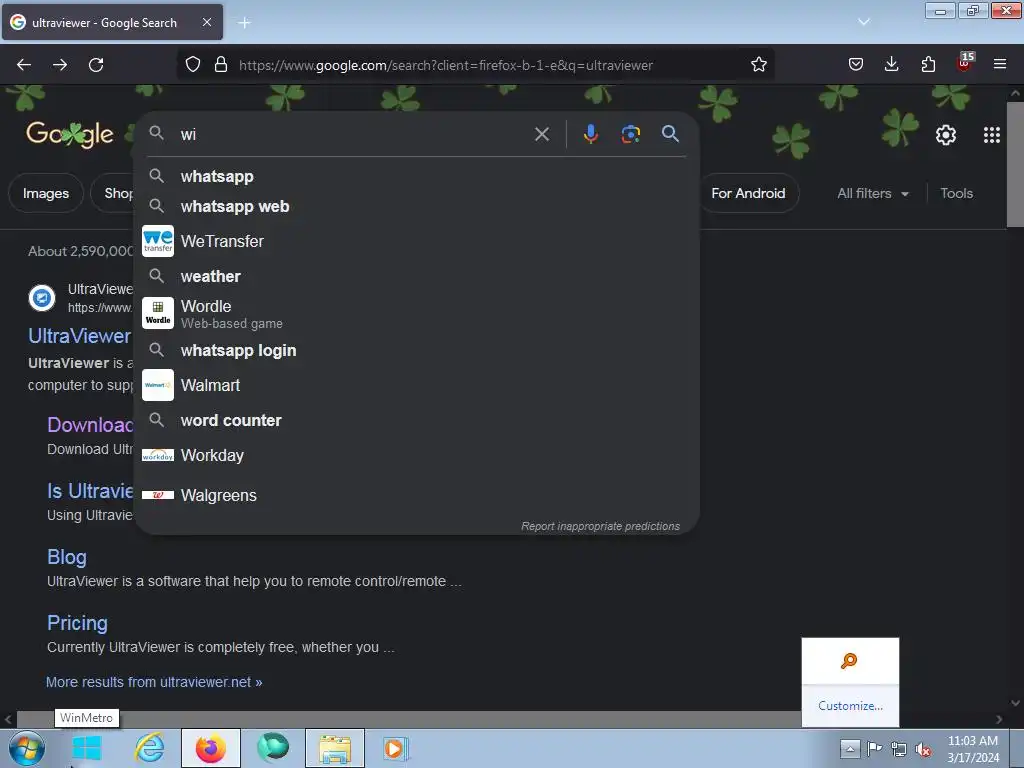Open Google quick settings gear

(x=946, y=135)
